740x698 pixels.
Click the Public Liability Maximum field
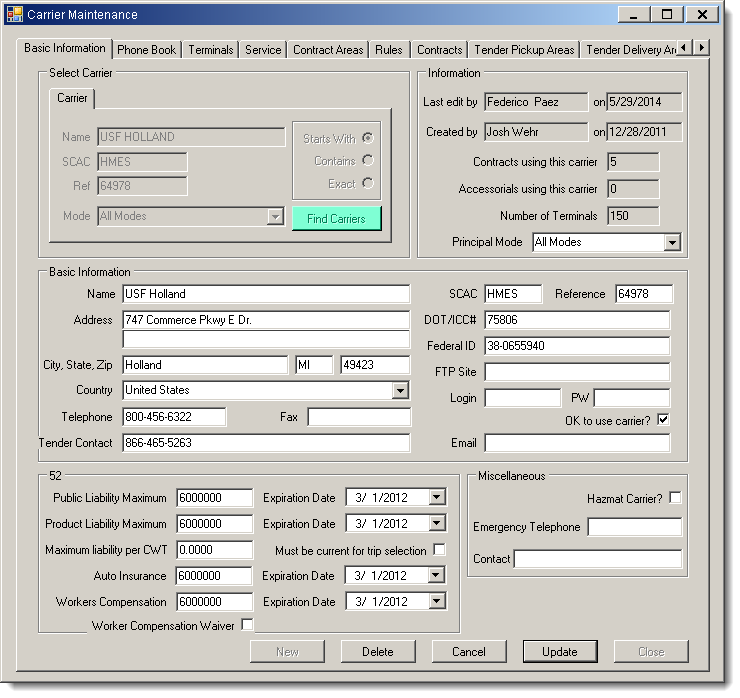[215, 498]
